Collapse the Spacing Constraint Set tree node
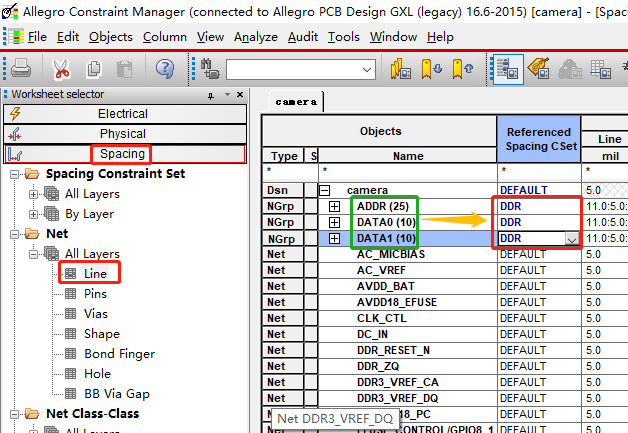The image size is (628, 433). pos(14,174)
